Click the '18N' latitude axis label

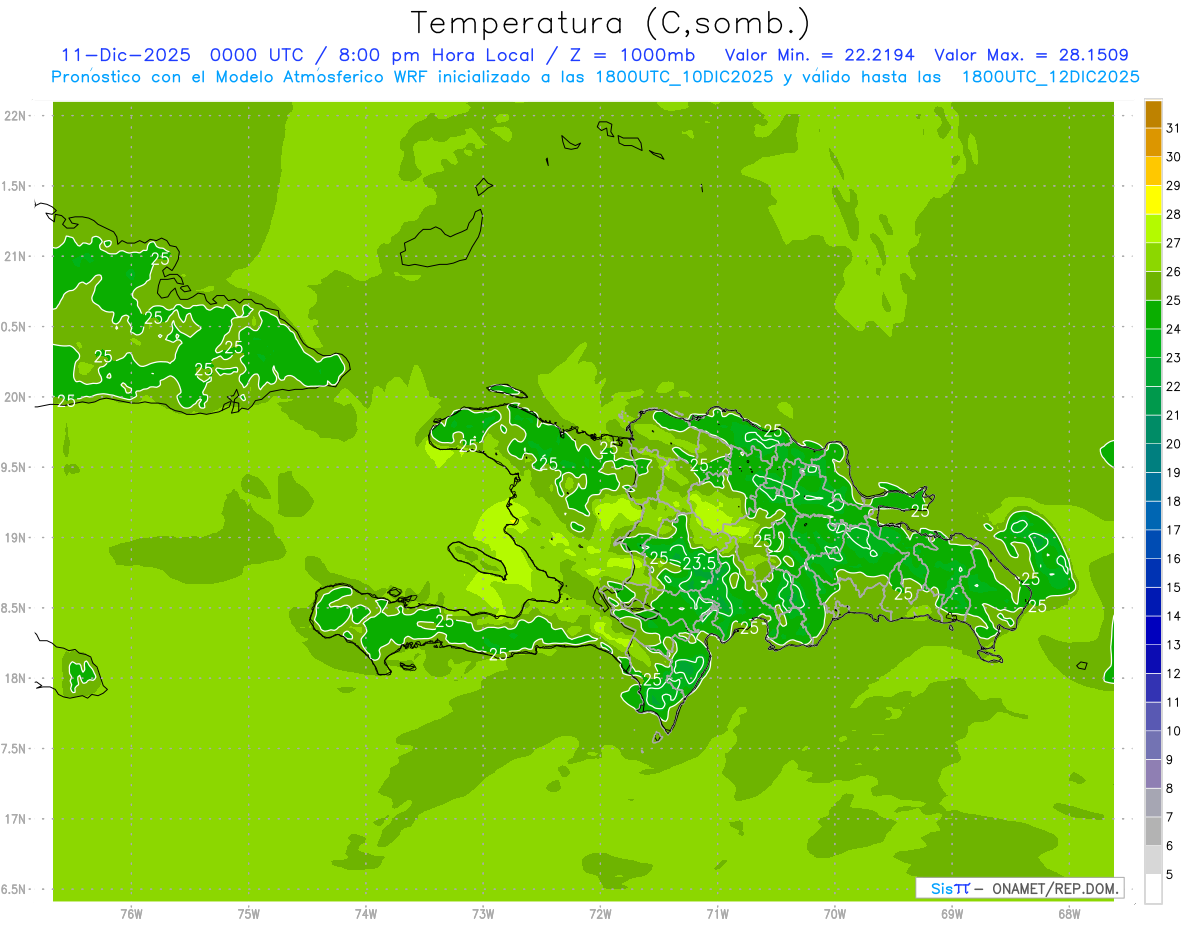[x=17, y=679]
